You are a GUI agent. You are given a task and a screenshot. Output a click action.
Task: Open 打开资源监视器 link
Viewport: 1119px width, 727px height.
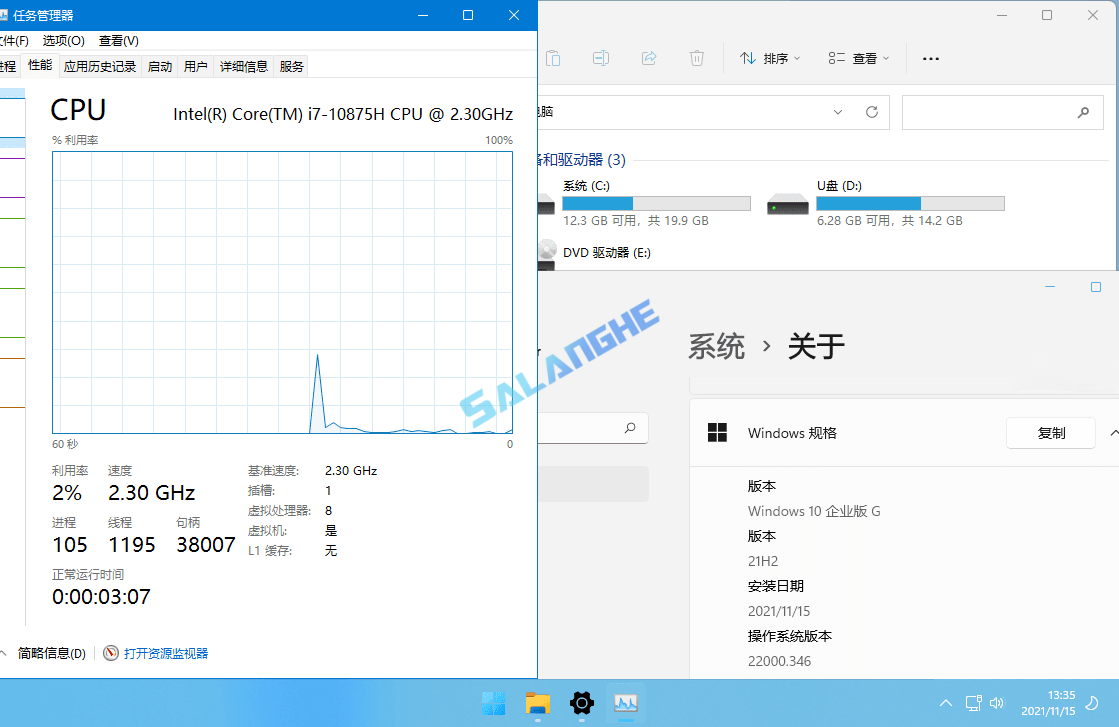click(166, 654)
